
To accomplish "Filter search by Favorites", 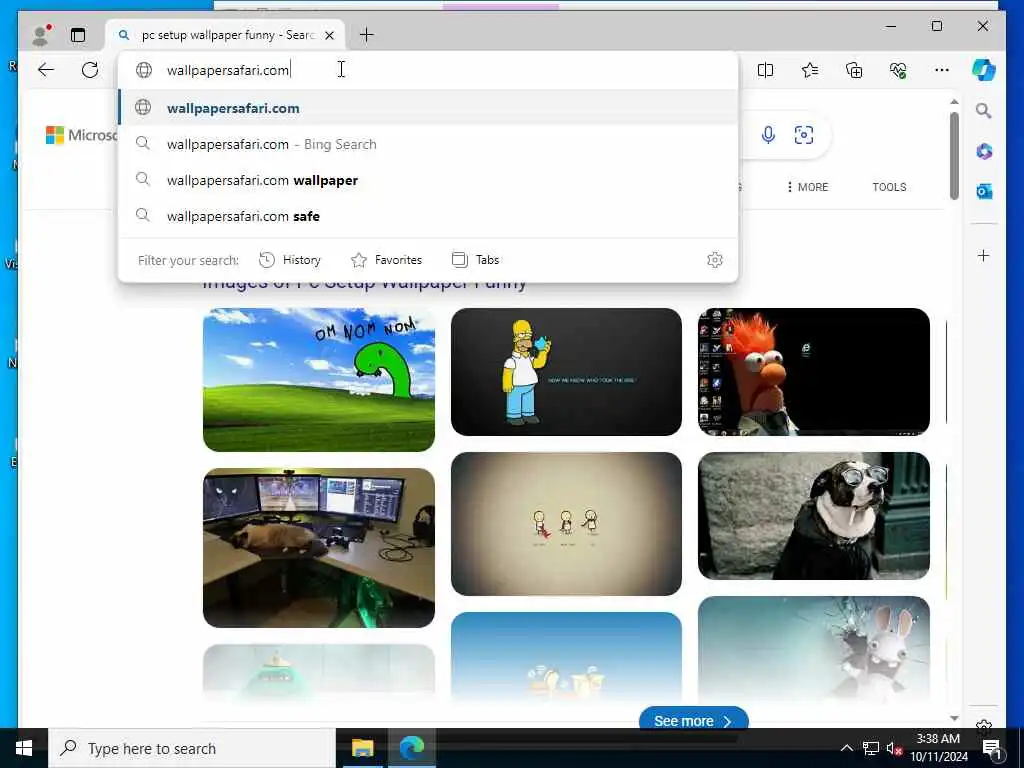I will 387,260.
